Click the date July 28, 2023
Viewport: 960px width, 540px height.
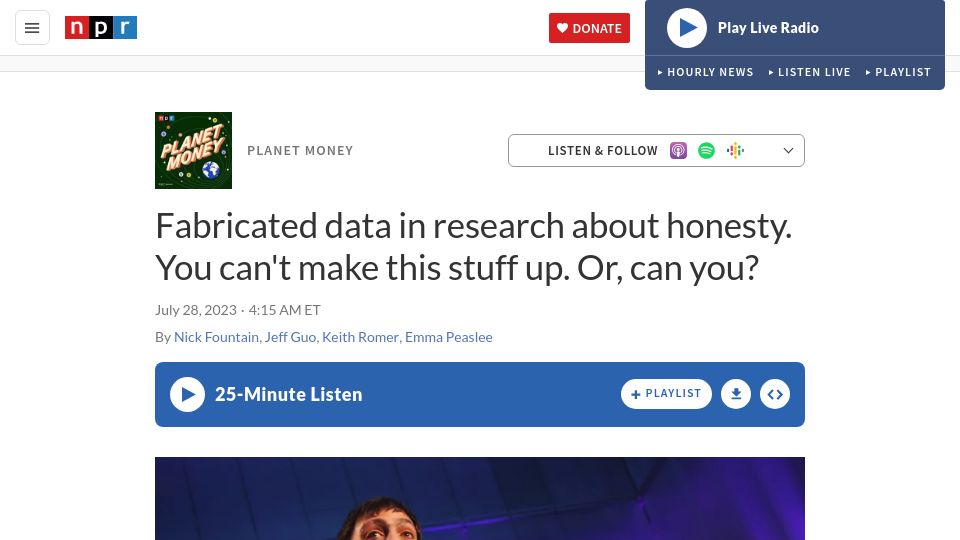point(196,310)
